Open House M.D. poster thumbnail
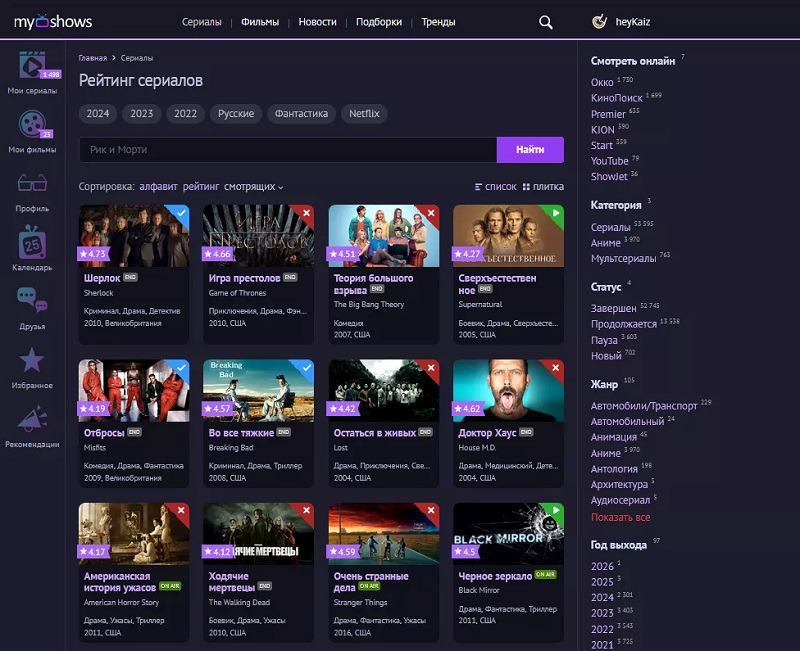The height and width of the screenshot is (651, 800). point(508,390)
